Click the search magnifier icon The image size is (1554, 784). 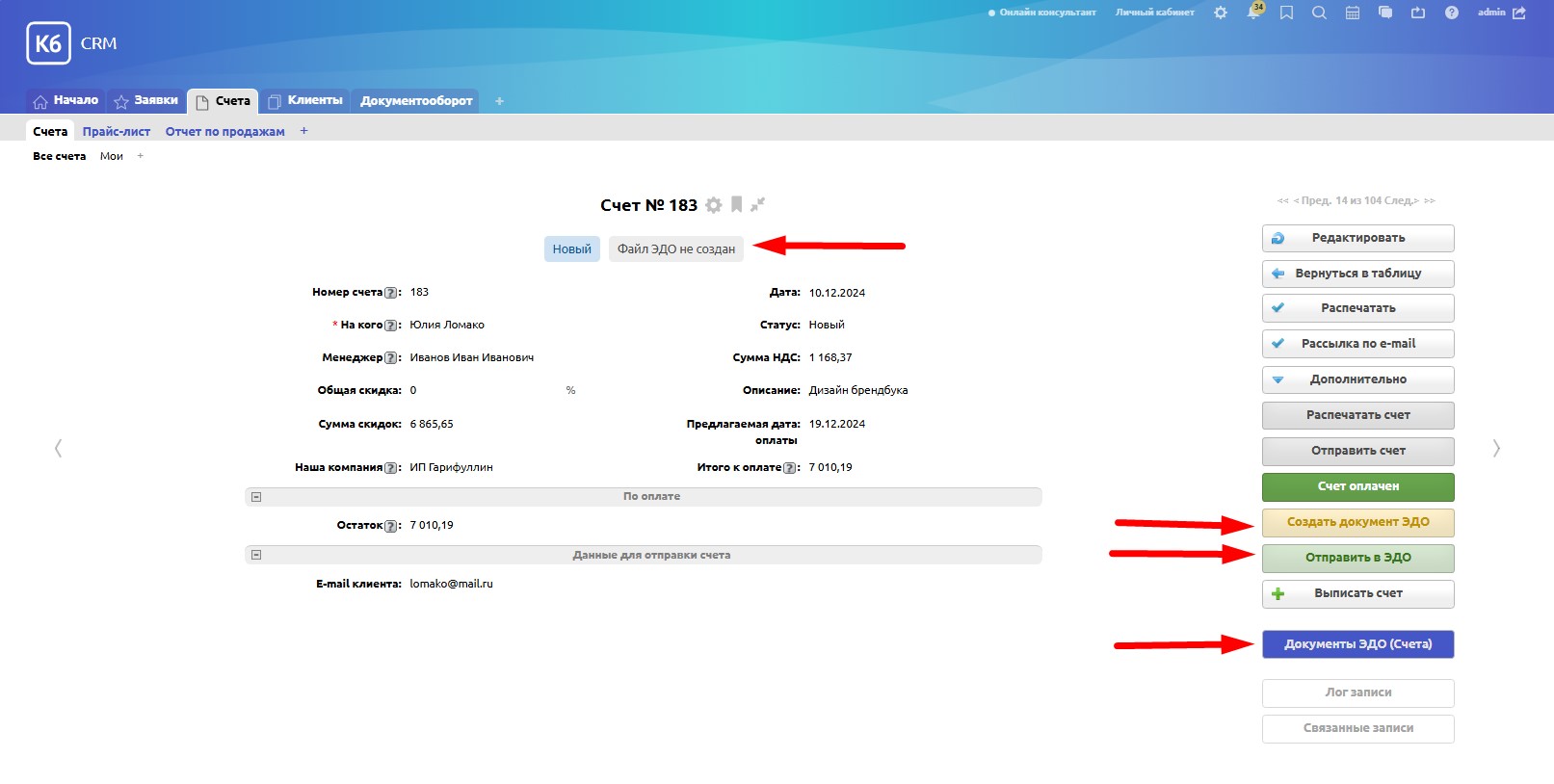(1319, 13)
